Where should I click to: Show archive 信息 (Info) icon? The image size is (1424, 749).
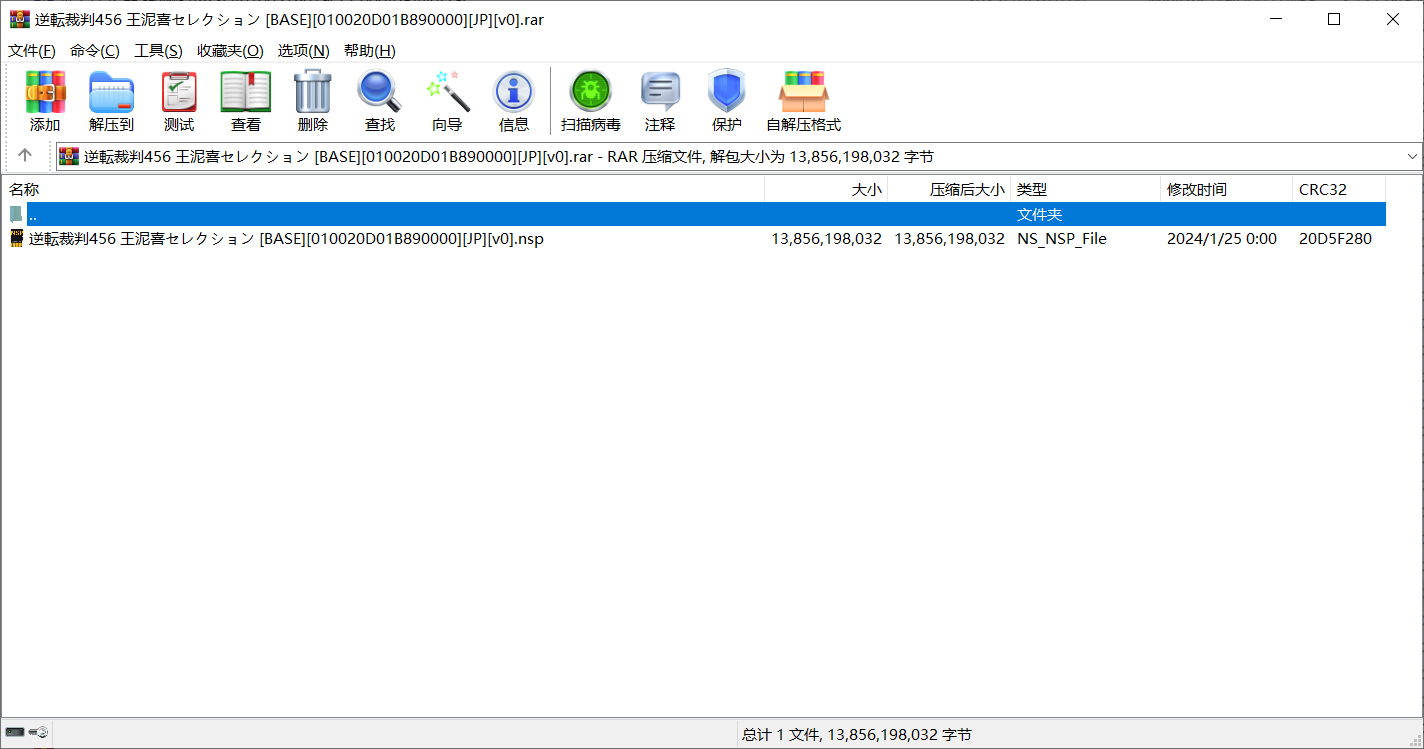[x=513, y=101]
